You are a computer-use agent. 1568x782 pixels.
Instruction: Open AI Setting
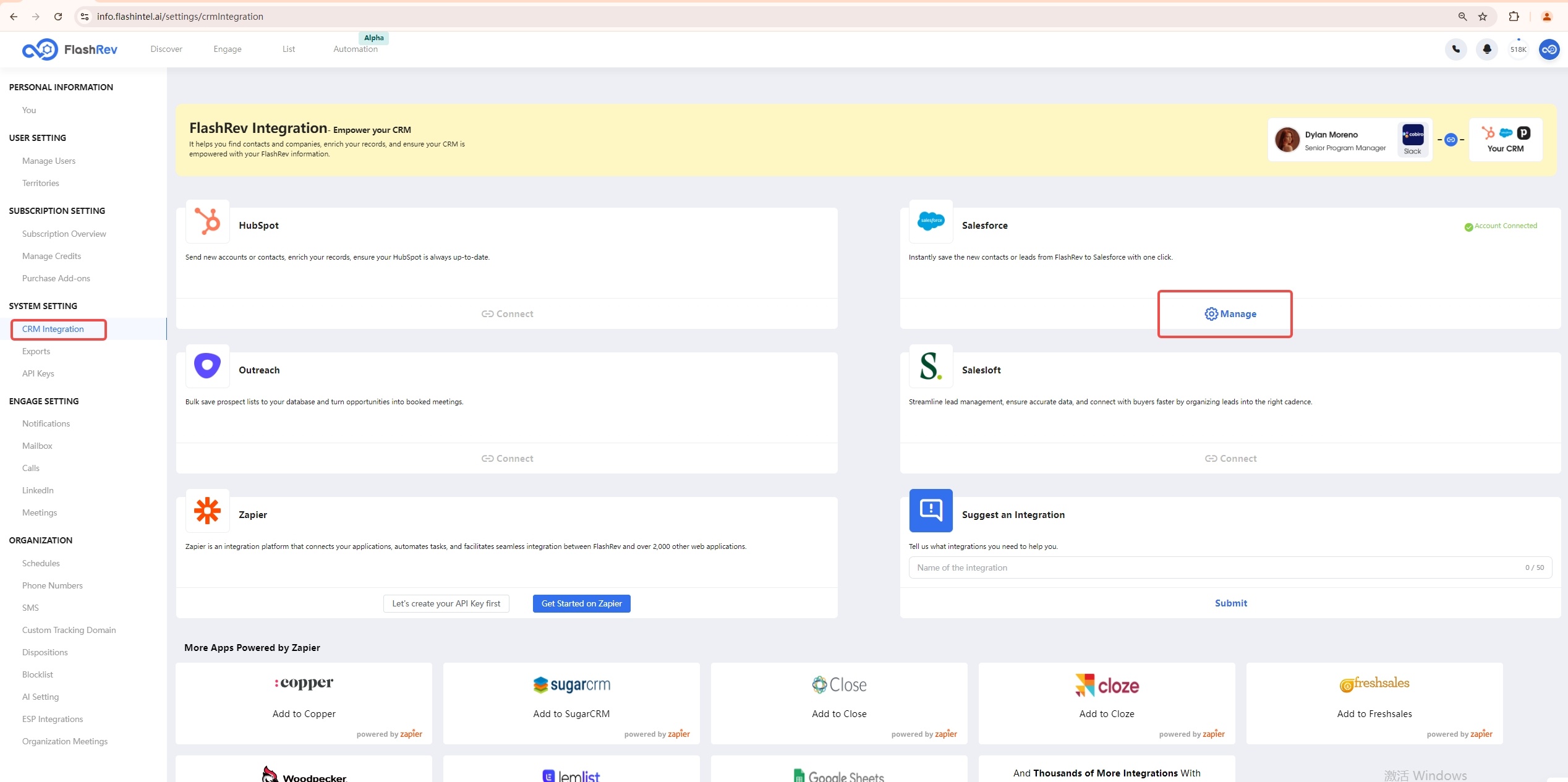click(x=41, y=697)
